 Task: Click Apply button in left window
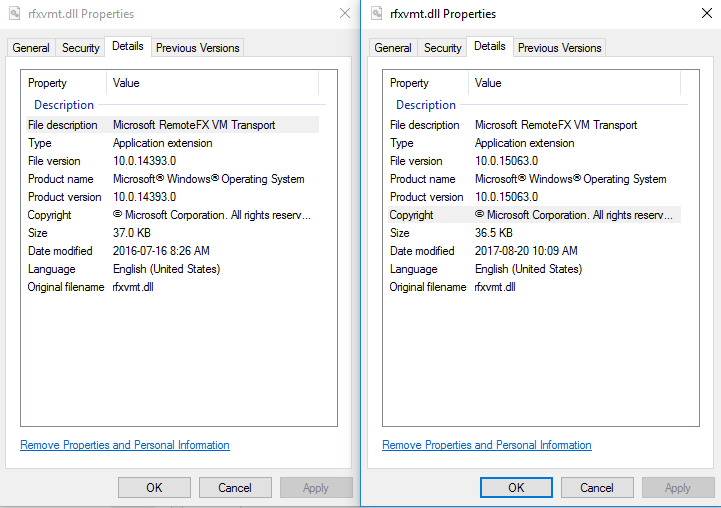[316, 487]
